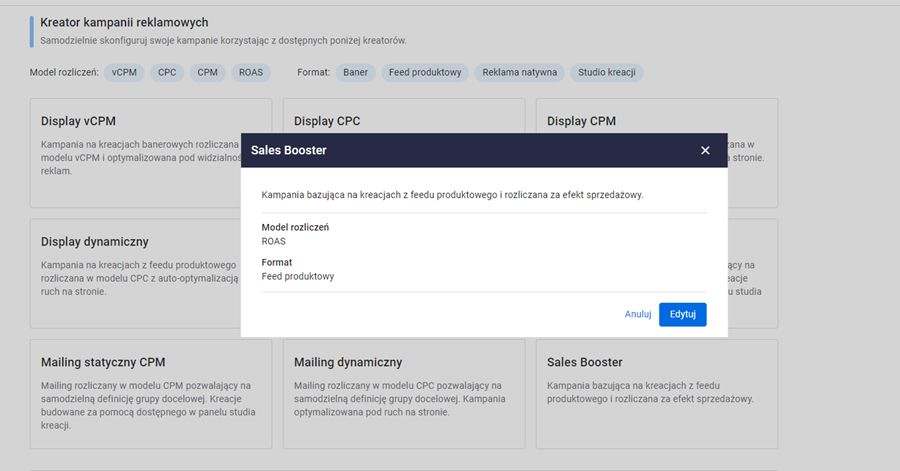Image resolution: width=900 pixels, height=471 pixels.
Task: Select the CPM filter chip
Action: click(207, 72)
